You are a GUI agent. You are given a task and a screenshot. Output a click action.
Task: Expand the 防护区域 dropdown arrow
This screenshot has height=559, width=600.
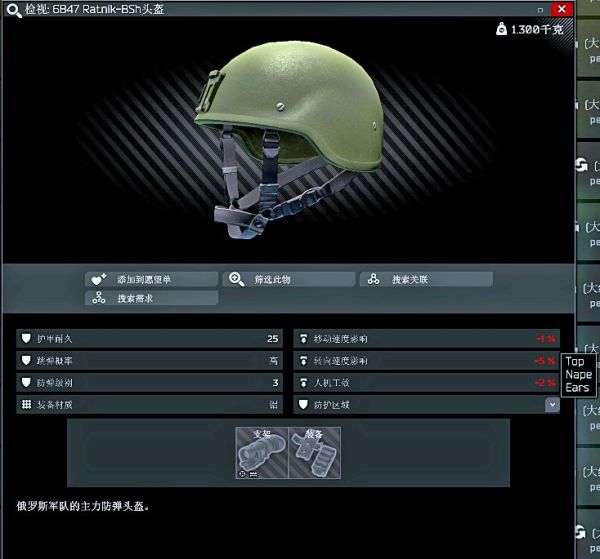(x=551, y=405)
